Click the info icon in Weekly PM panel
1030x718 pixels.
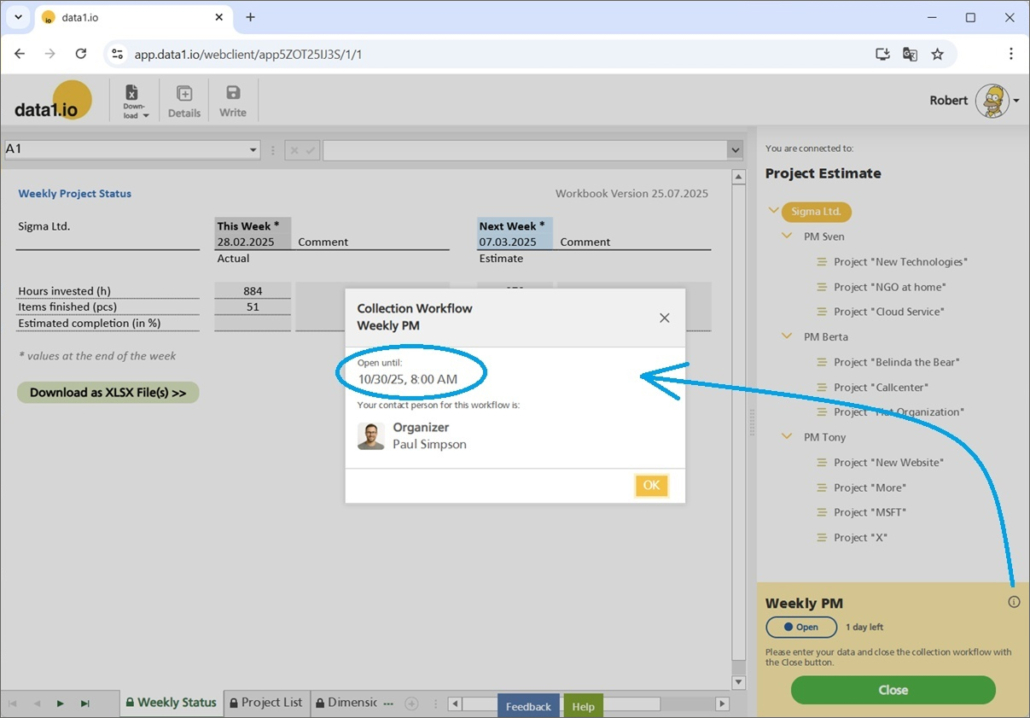(1014, 602)
